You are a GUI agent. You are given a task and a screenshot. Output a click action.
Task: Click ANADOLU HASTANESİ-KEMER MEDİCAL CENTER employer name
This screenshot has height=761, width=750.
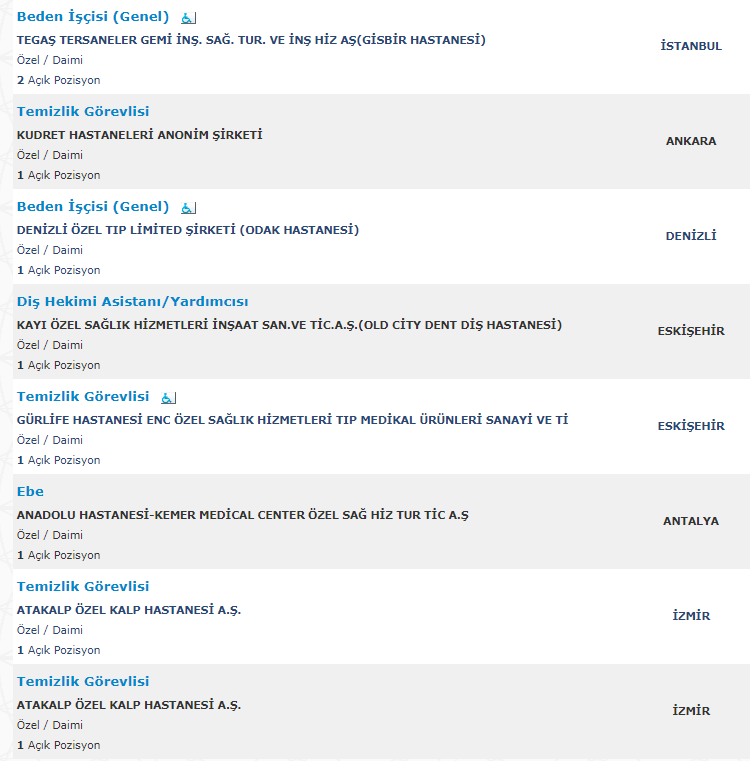click(243, 515)
